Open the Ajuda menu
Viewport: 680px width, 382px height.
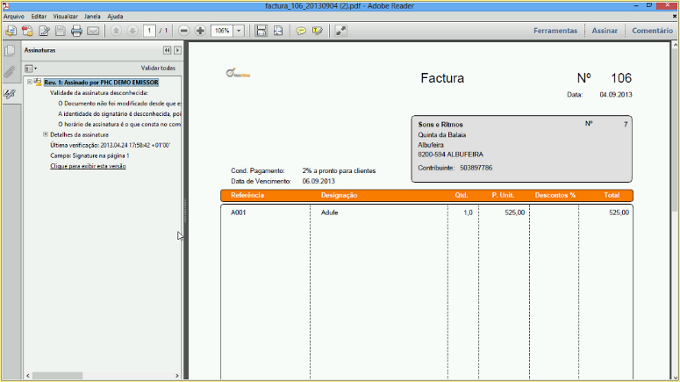(115, 16)
